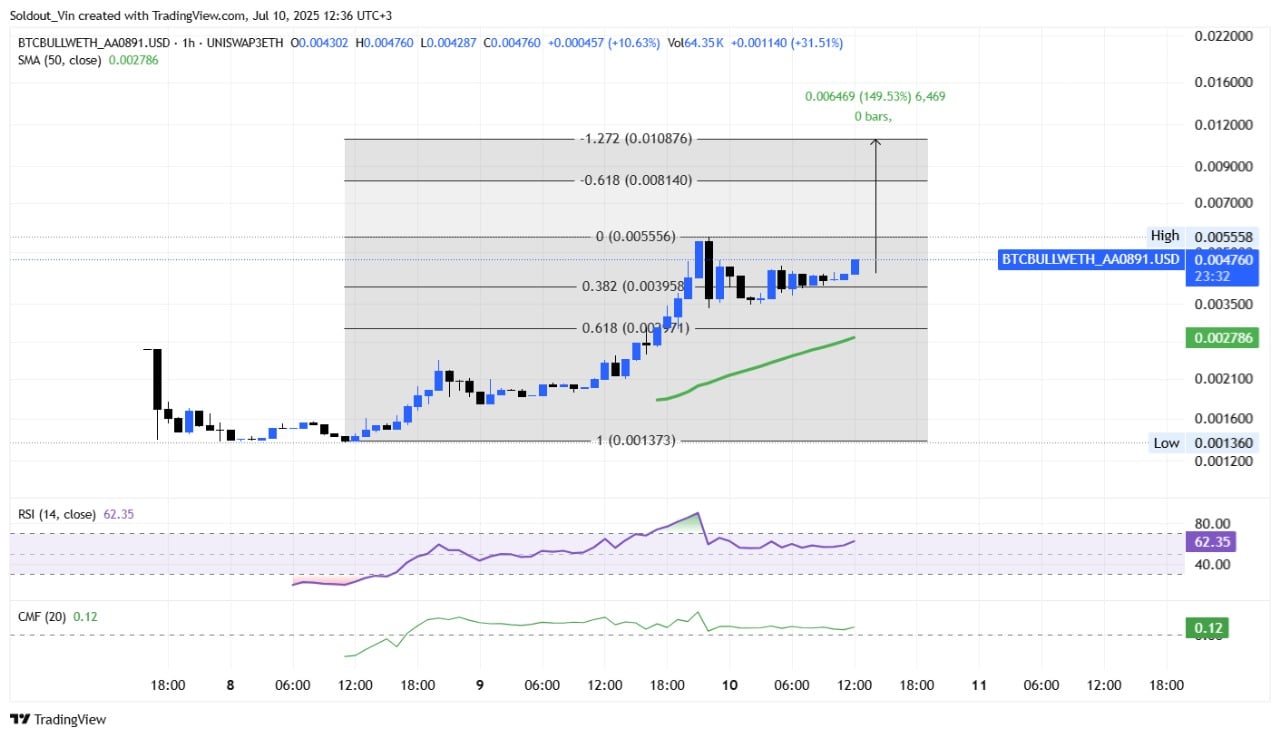This screenshot has width=1280, height=737.
Task: Click the price range arrow's arrowhead at the -1.272 level
Action: 876,144
